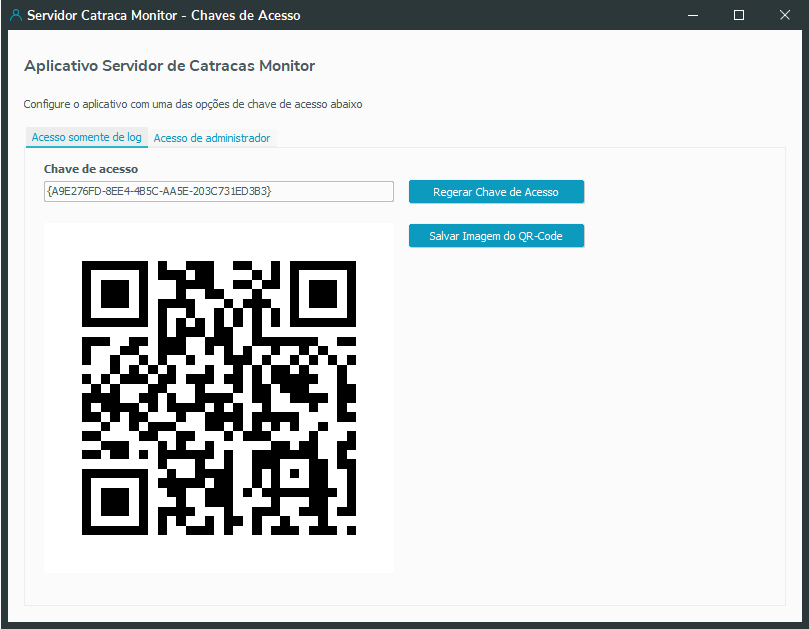Maximize the Chaves de Acesso window
Viewport: 809px width, 629px height.
click(739, 15)
